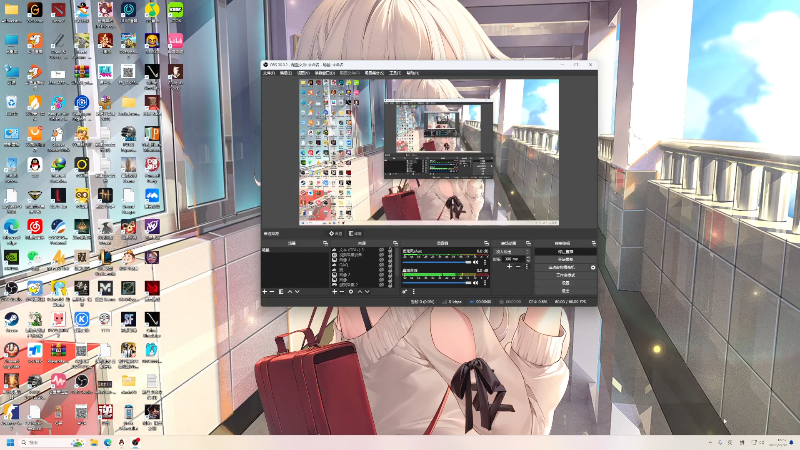Mute the Mic/Aux channel speaker icon

476,262
